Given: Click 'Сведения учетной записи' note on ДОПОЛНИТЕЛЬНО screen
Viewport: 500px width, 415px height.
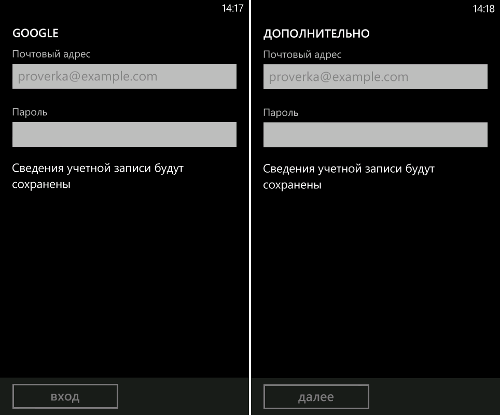Looking at the screenshot, I should pyautogui.click(x=349, y=177).
